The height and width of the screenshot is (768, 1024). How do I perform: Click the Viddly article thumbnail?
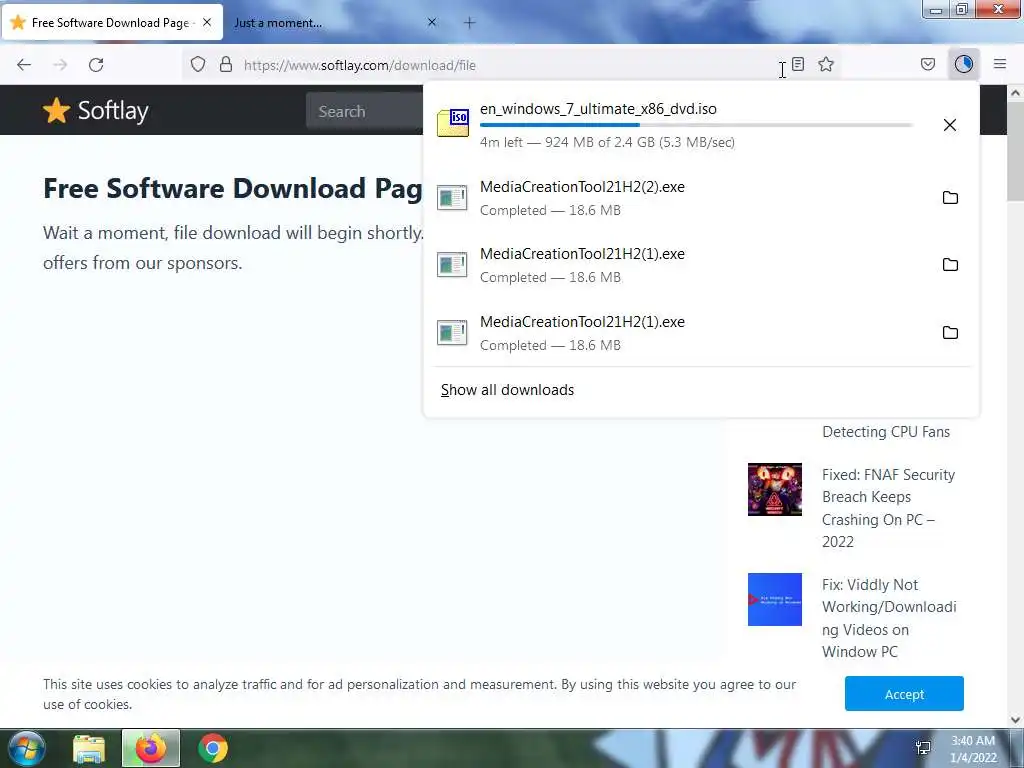[775, 600]
